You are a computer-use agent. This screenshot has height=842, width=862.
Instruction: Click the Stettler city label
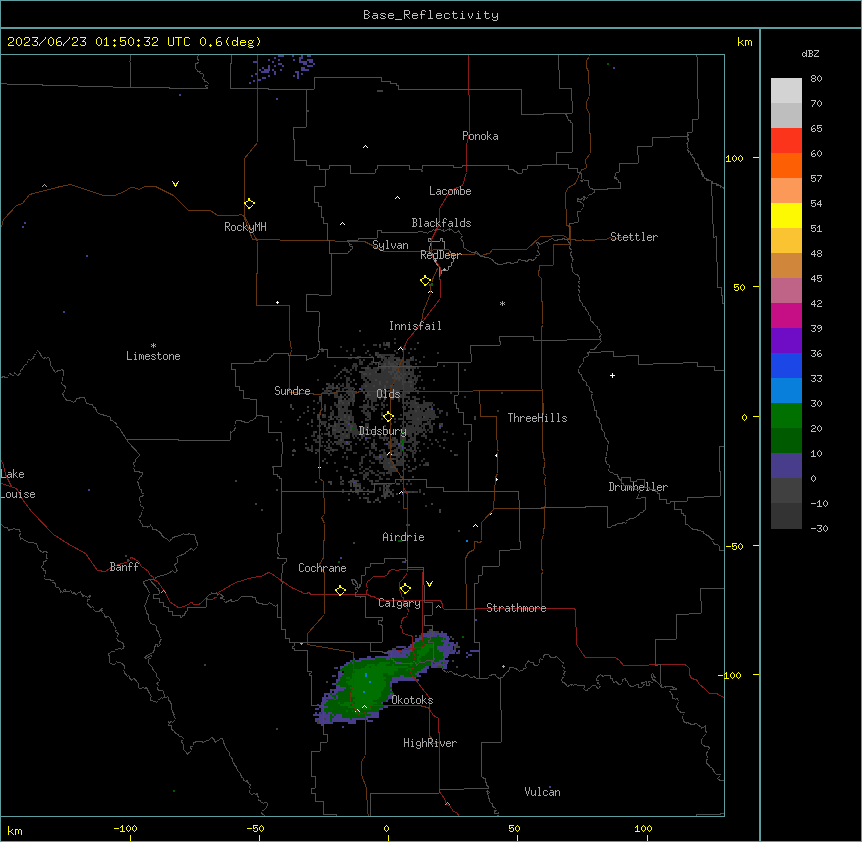tap(634, 237)
